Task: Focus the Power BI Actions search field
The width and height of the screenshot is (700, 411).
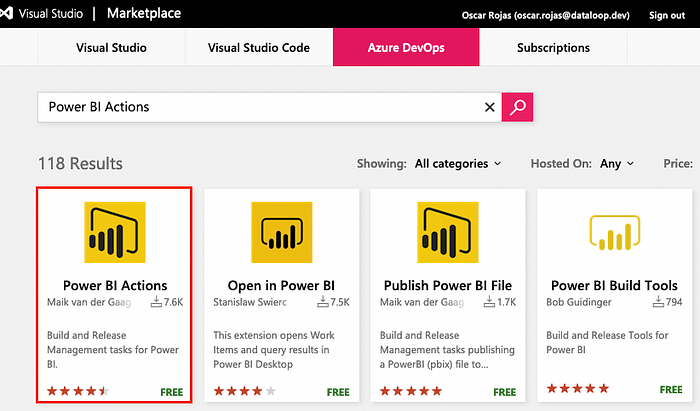Action: pyautogui.click(x=261, y=107)
